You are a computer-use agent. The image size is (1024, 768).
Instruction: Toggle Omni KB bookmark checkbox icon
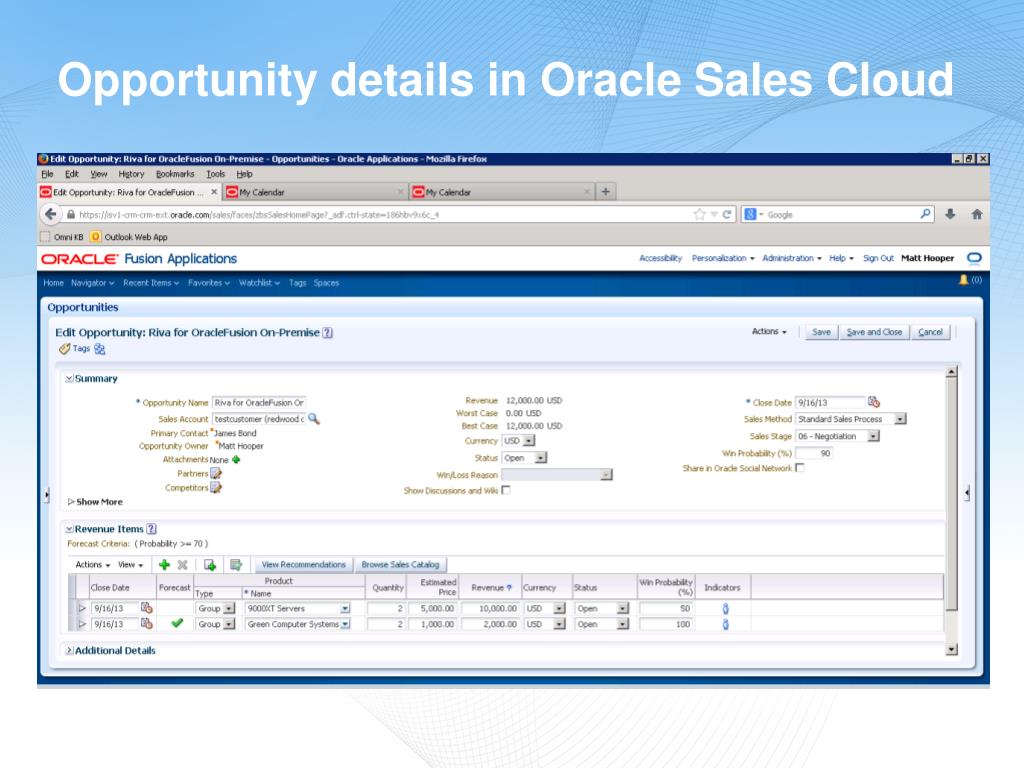(x=45, y=236)
